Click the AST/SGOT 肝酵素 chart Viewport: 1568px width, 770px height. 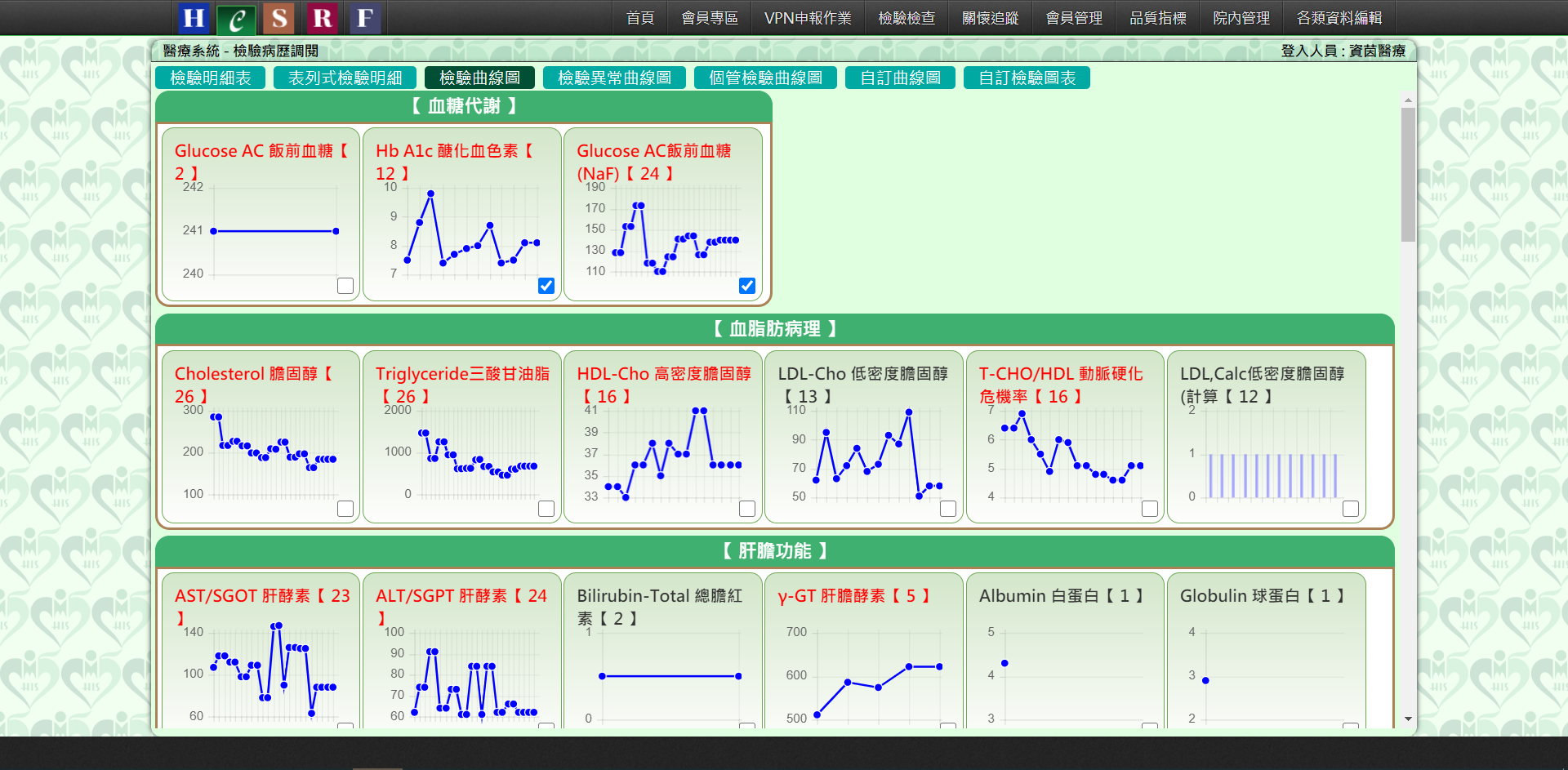(x=261, y=677)
